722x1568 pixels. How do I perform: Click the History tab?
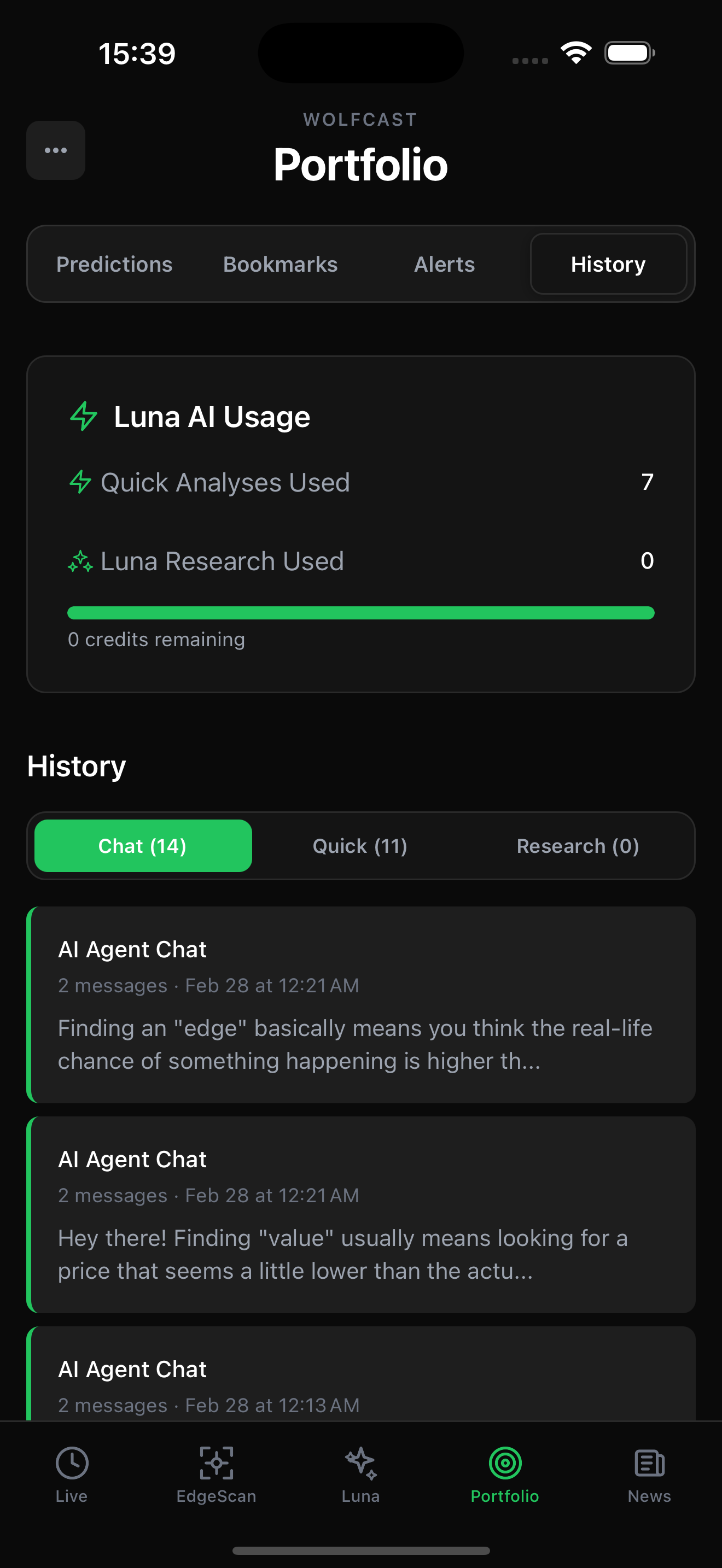(608, 264)
